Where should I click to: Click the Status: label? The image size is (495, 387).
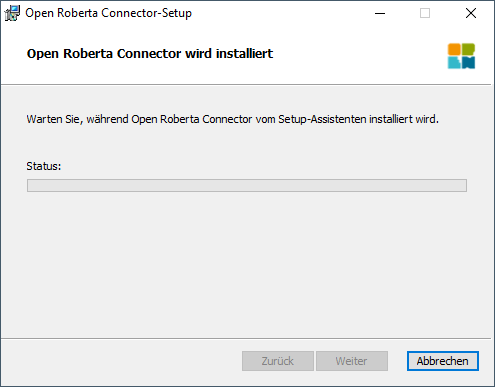(x=44, y=166)
